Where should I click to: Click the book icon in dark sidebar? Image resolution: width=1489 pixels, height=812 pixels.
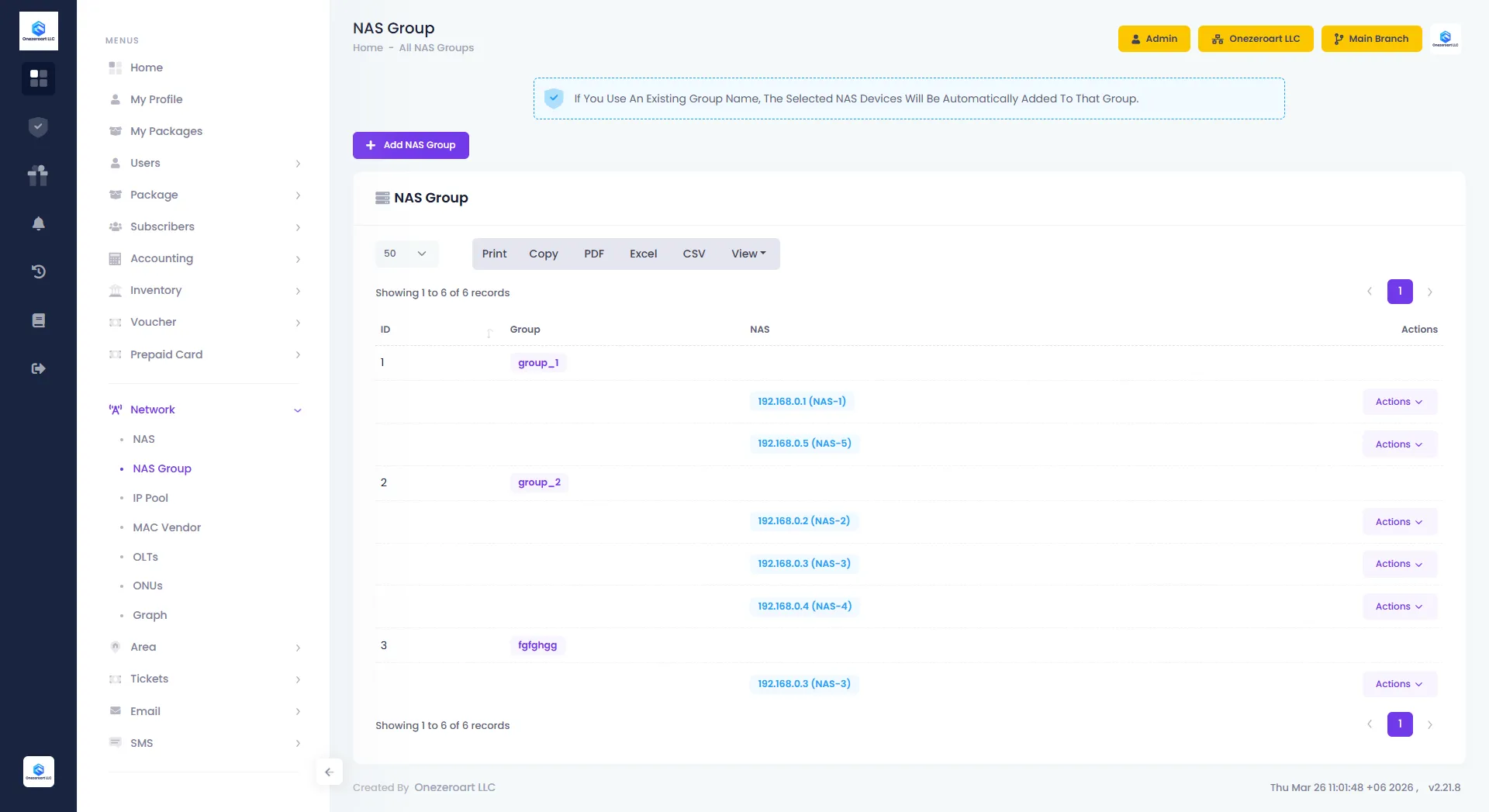tap(38, 320)
